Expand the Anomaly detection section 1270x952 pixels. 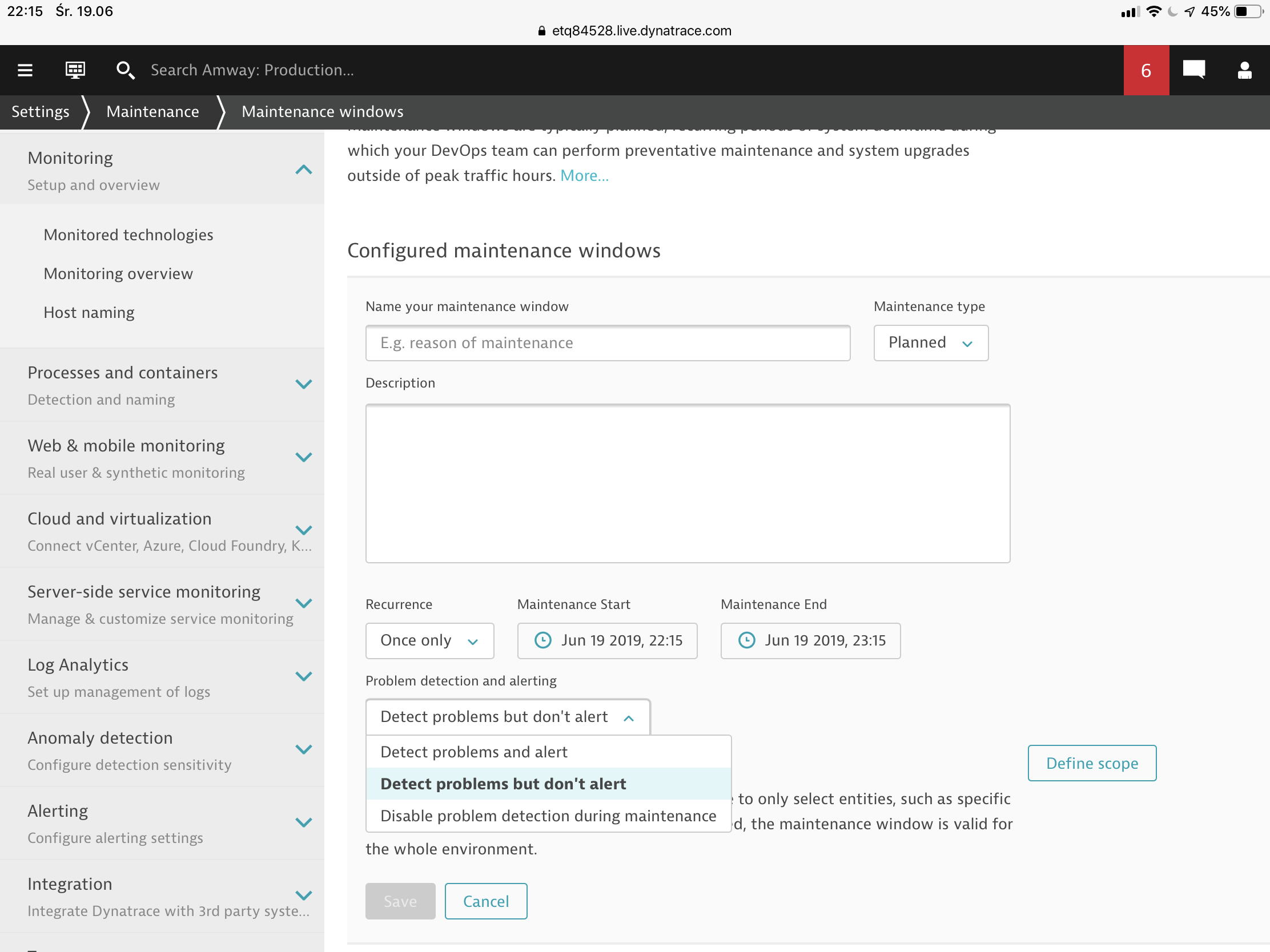(303, 749)
